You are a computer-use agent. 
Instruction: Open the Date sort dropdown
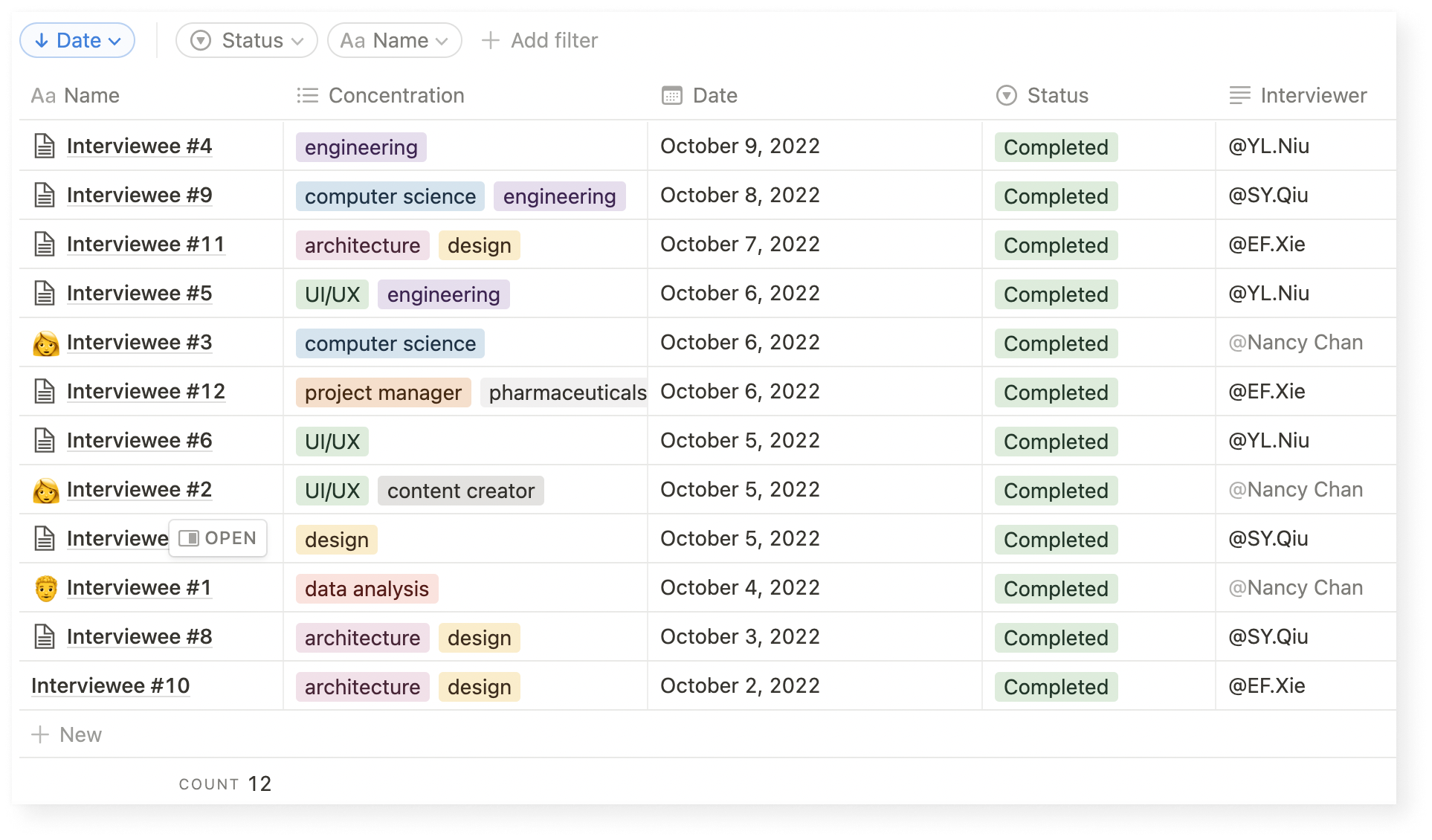pos(77,40)
